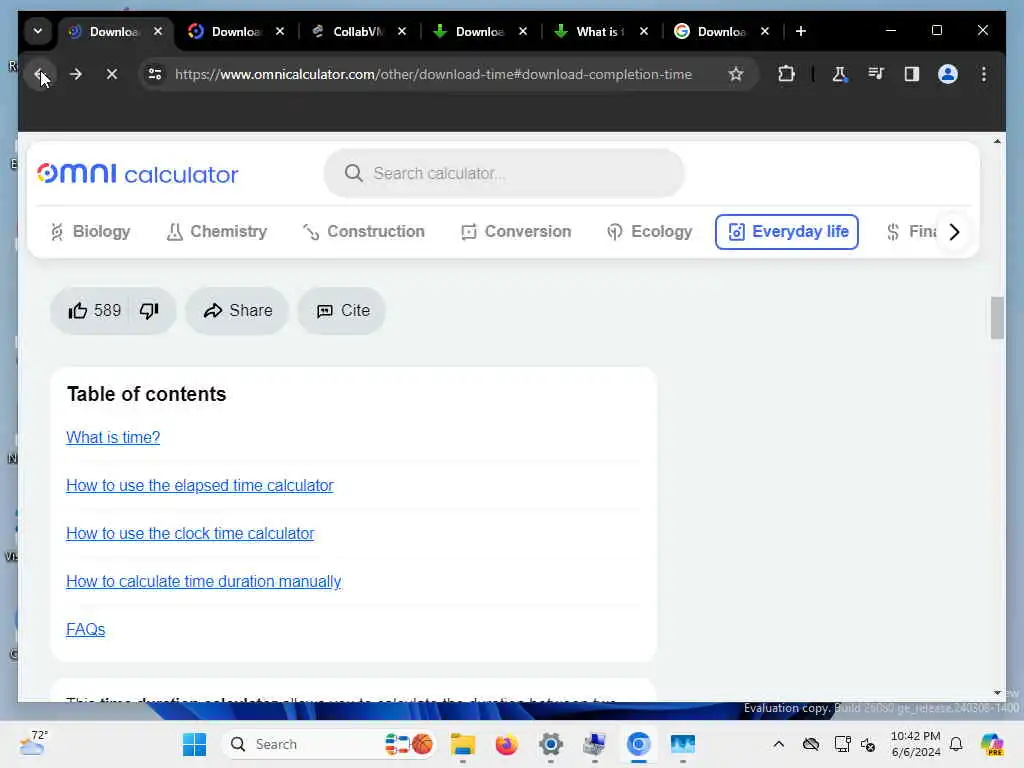Screen dimensions: 1024x768
Task: Toggle the browser side panel icon
Action: 912,74
